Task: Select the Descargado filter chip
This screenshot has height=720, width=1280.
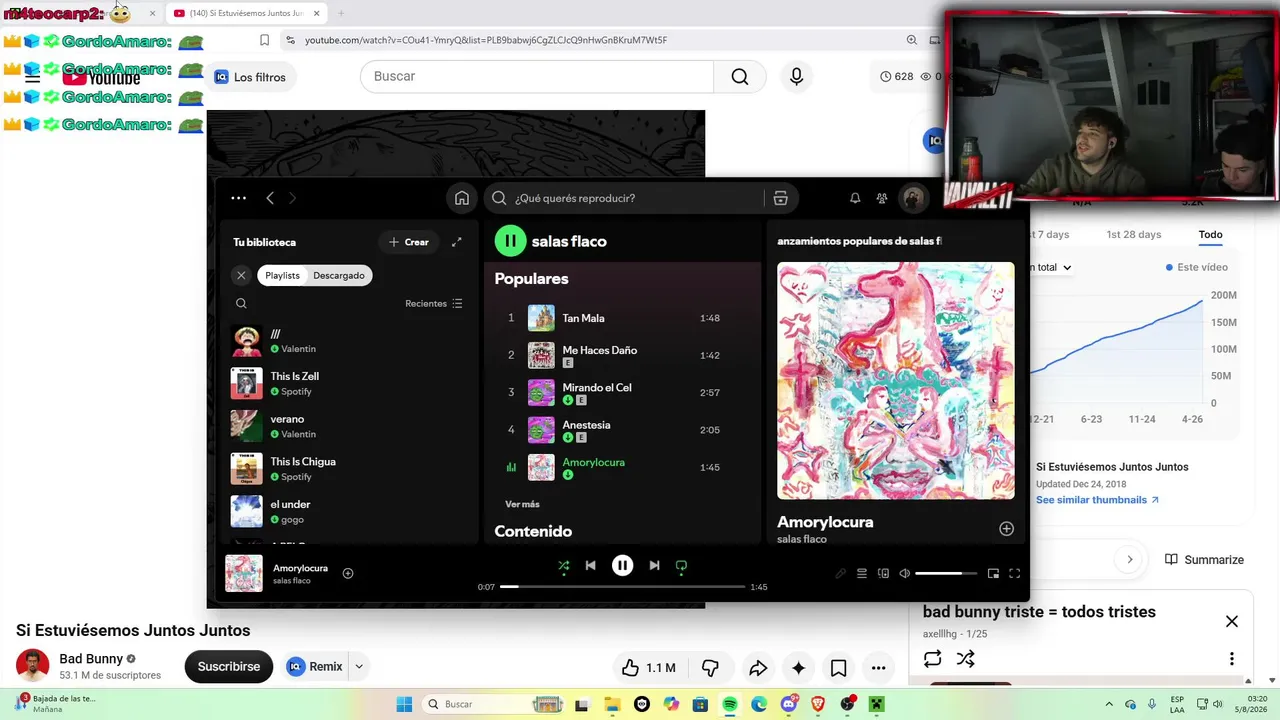Action: tap(339, 275)
